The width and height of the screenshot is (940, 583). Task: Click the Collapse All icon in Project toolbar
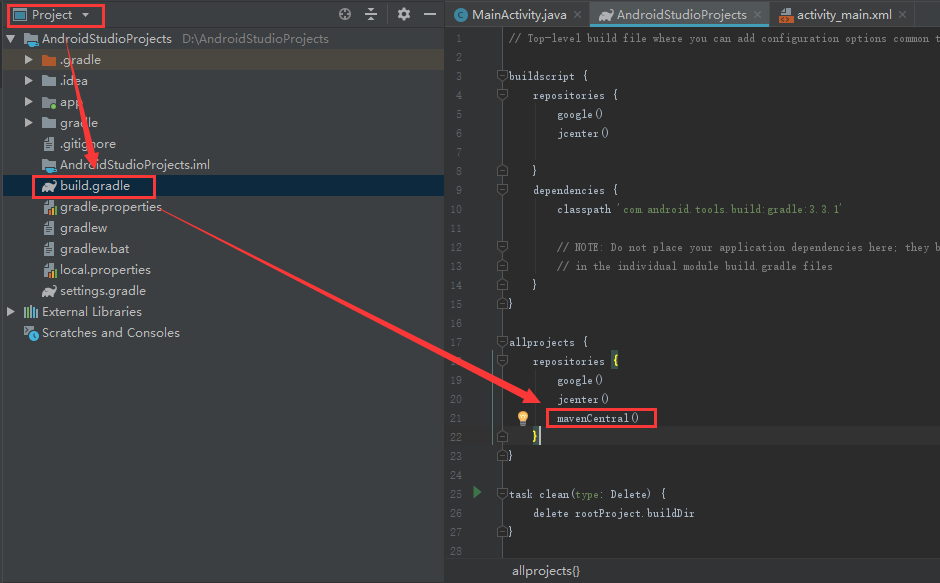click(371, 14)
